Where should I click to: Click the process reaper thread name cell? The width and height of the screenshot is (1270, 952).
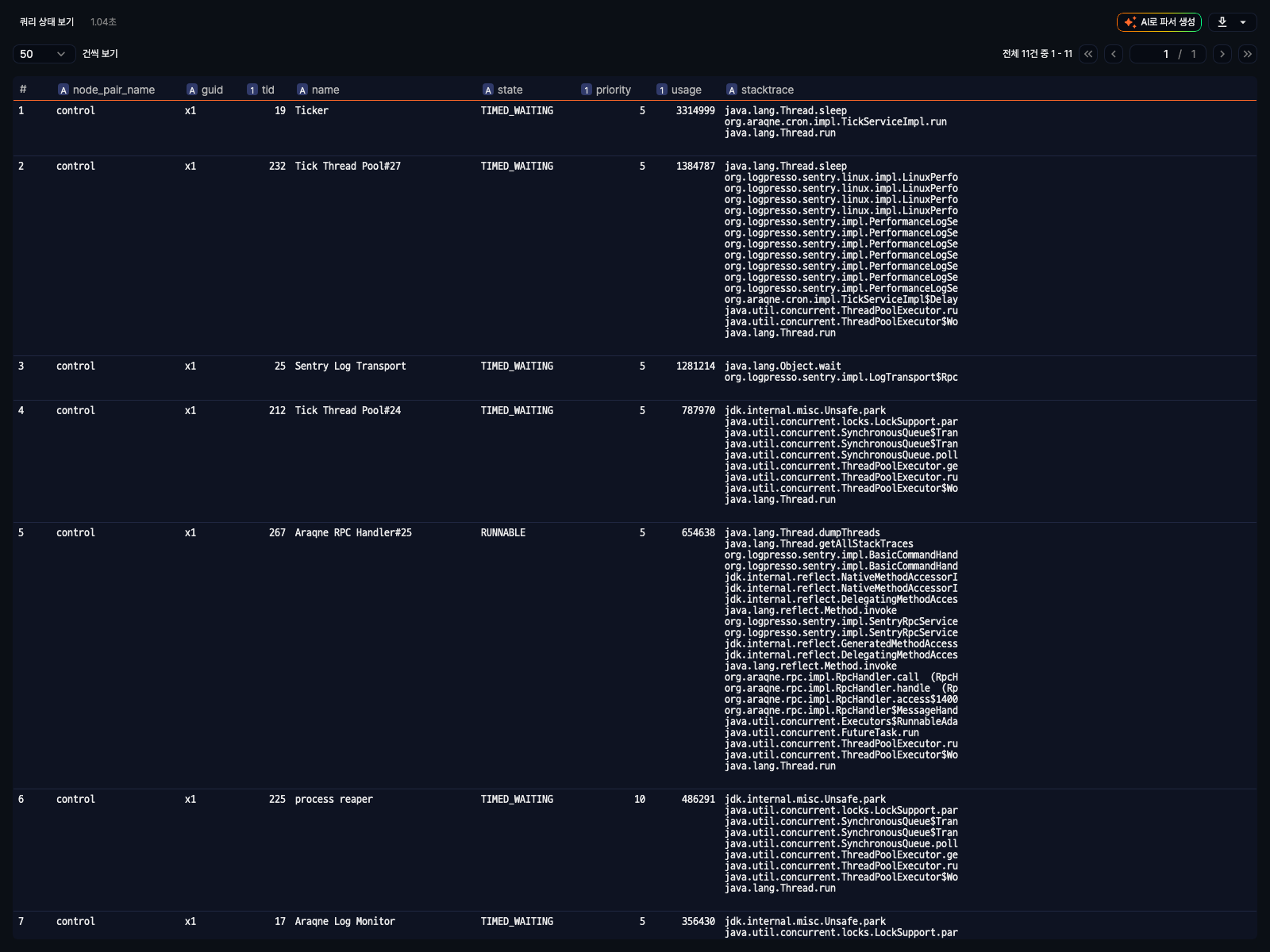(333, 800)
